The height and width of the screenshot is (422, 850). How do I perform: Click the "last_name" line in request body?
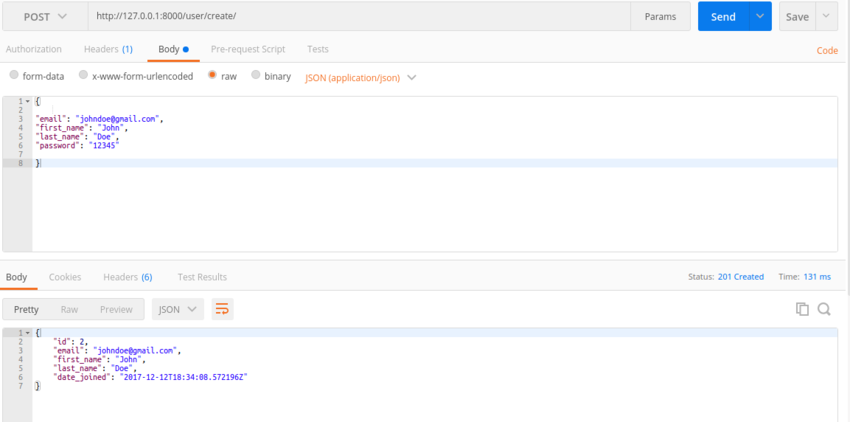(78, 137)
